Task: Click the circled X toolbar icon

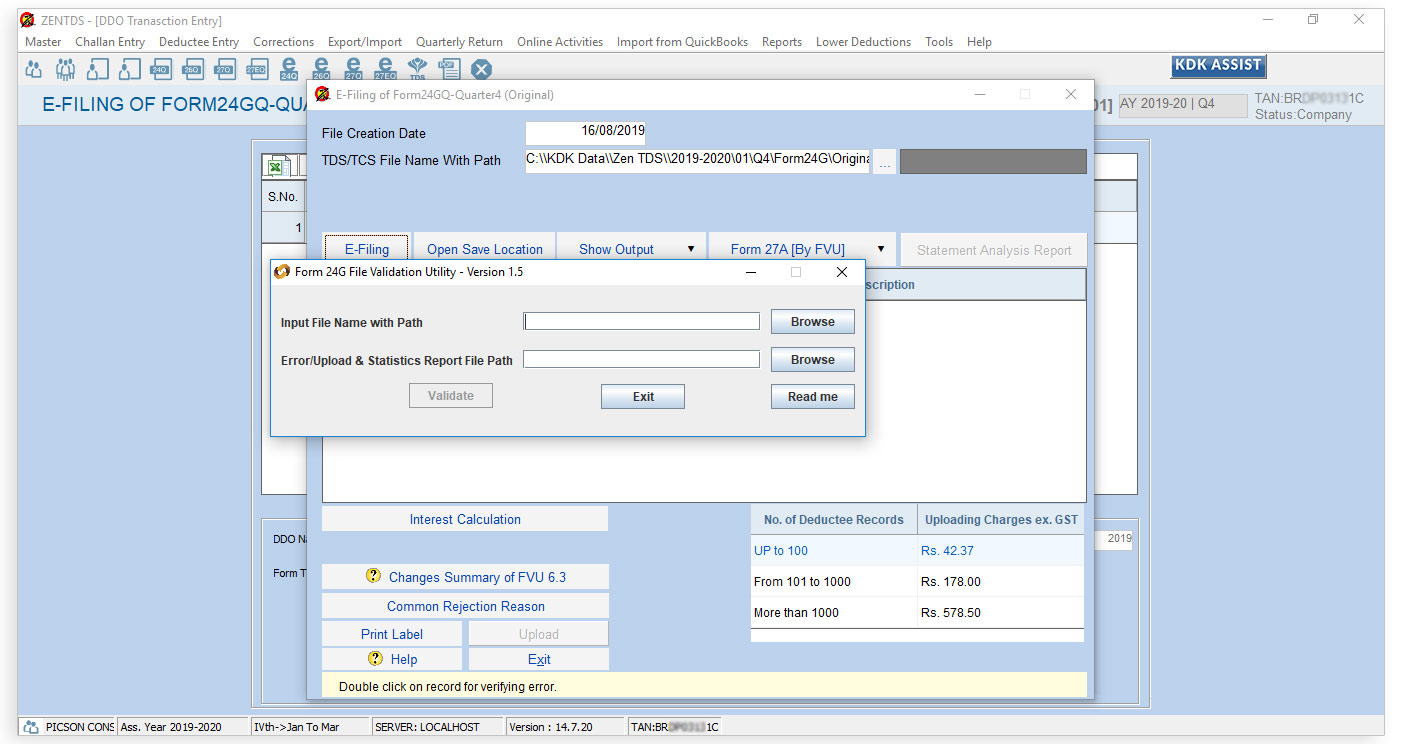Action: point(481,69)
